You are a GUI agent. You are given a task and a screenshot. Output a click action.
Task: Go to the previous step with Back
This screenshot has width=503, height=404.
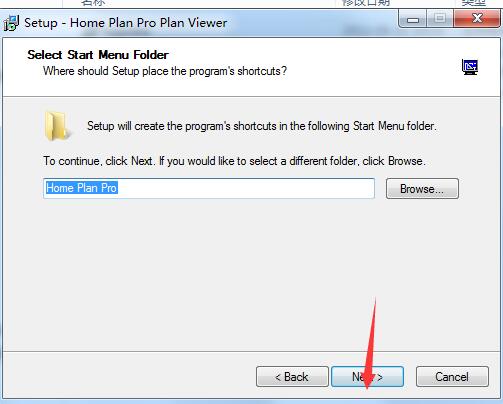[292, 377]
